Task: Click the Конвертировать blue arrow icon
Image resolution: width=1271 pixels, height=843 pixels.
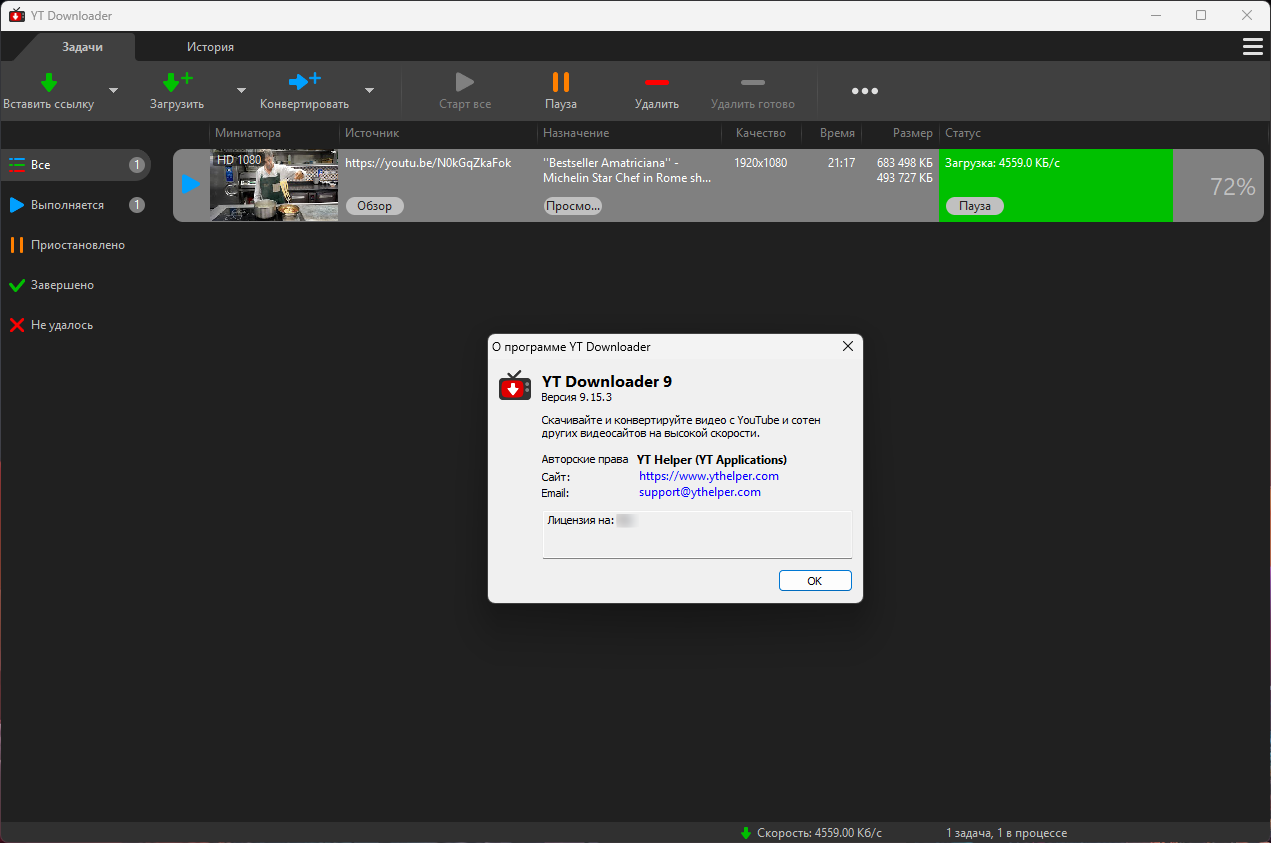Action: (305, 81)
